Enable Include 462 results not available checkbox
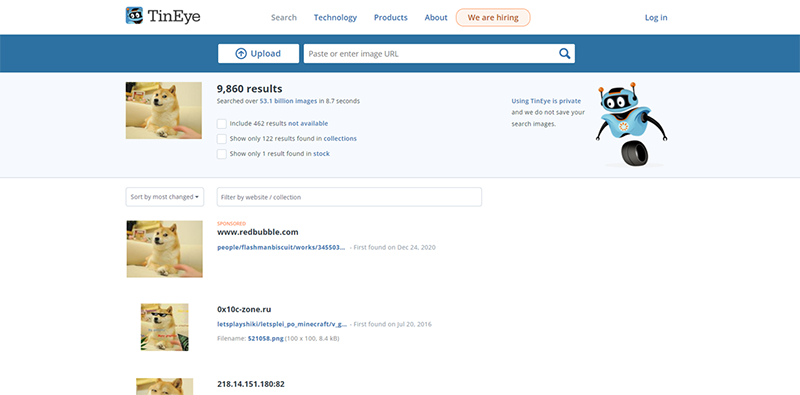Screen dimensions: 800x395 tap(221, 124)
